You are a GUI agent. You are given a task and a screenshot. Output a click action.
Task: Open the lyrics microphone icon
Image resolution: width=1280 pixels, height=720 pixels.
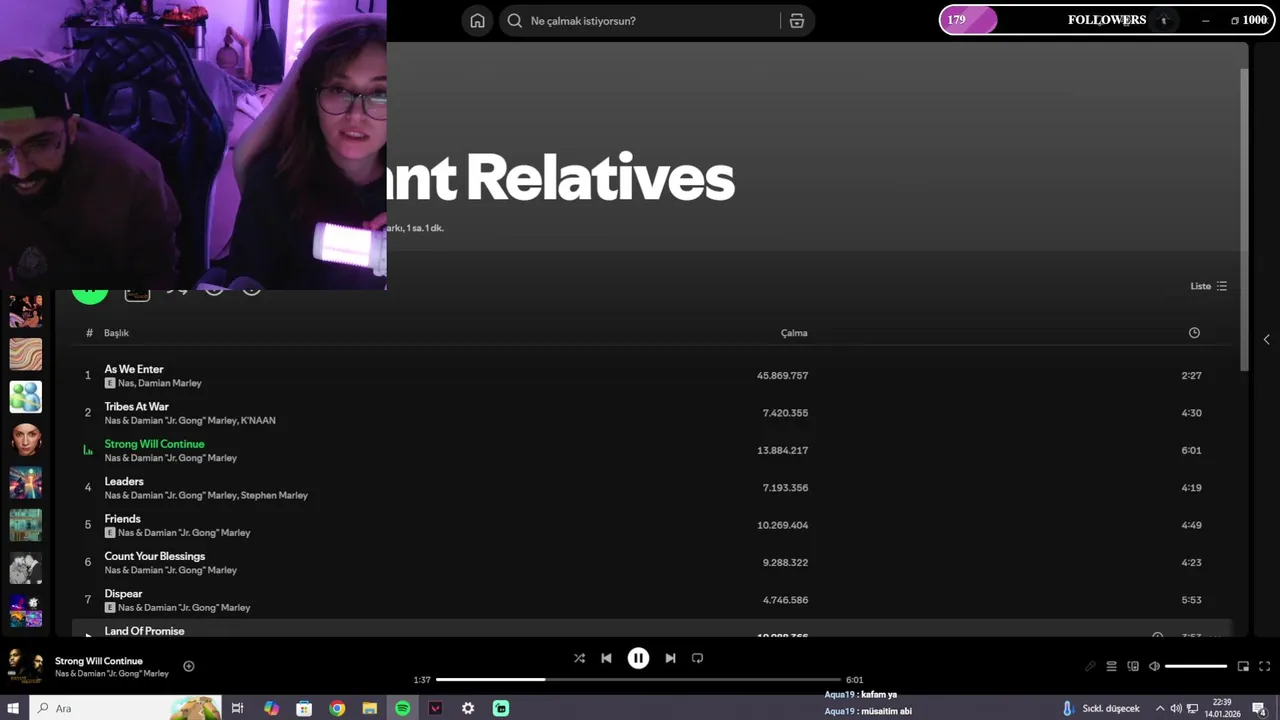1090,666
